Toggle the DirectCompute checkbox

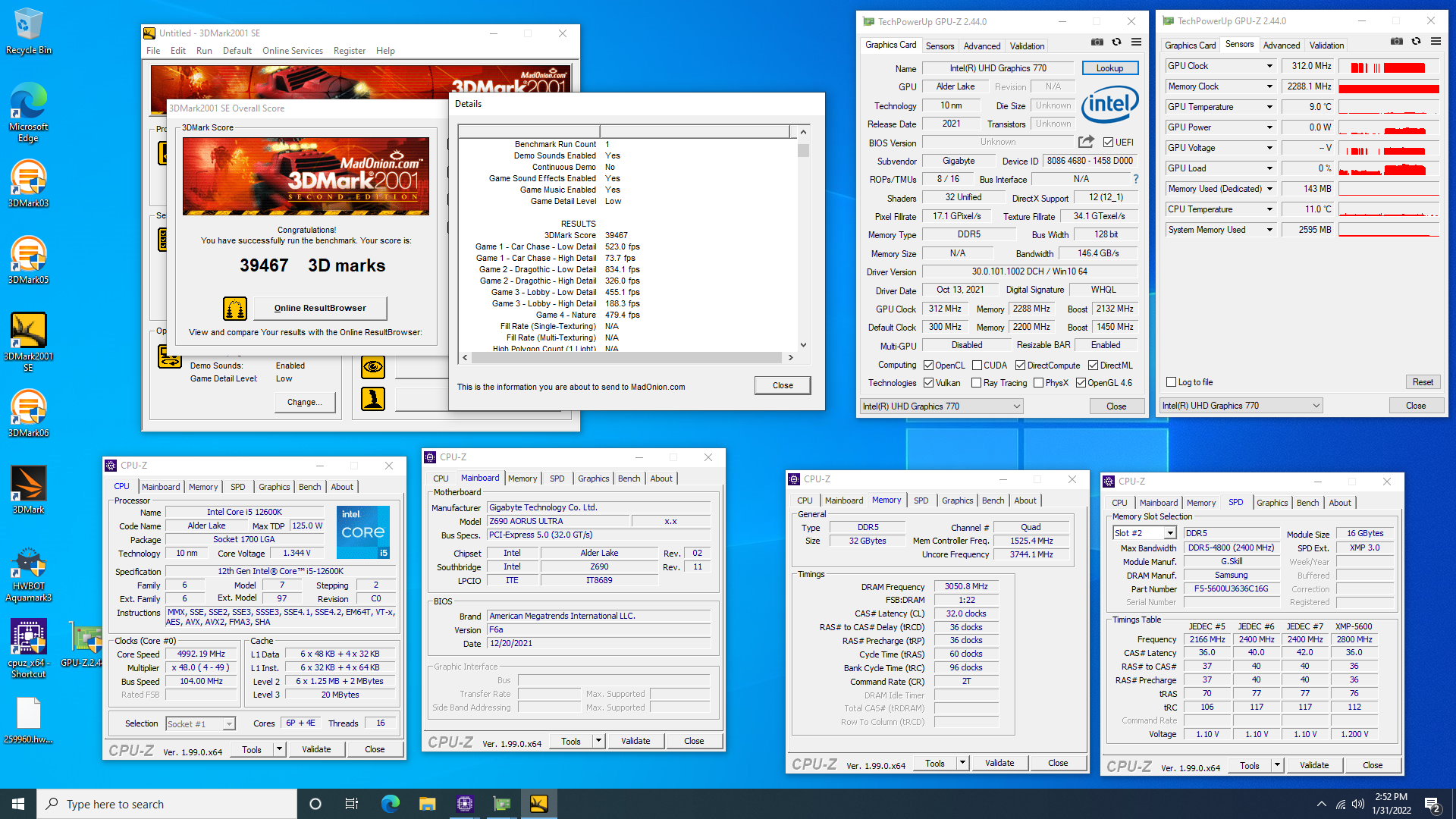(x=1021, y=366)
